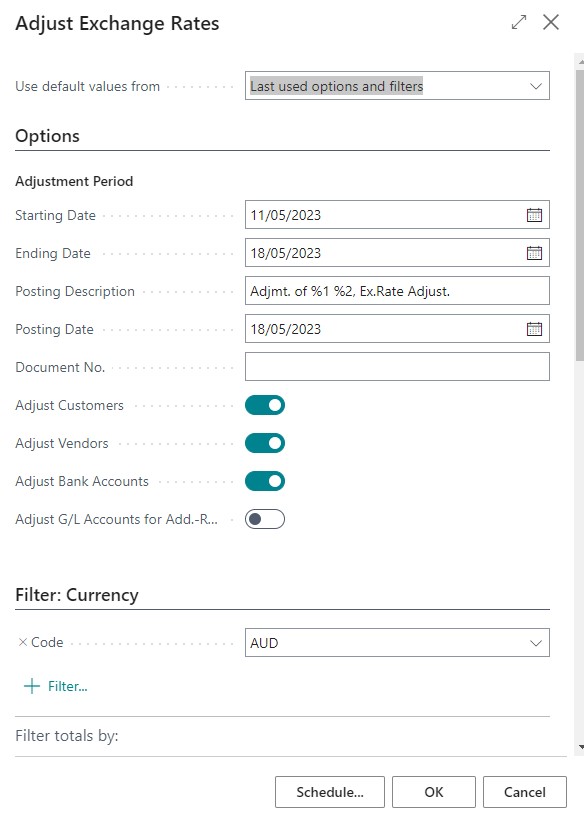Disable the Adjust Customers toggle
Image resolution: width=584 pixels, height=830 pixels.
[x=265, y=405]
